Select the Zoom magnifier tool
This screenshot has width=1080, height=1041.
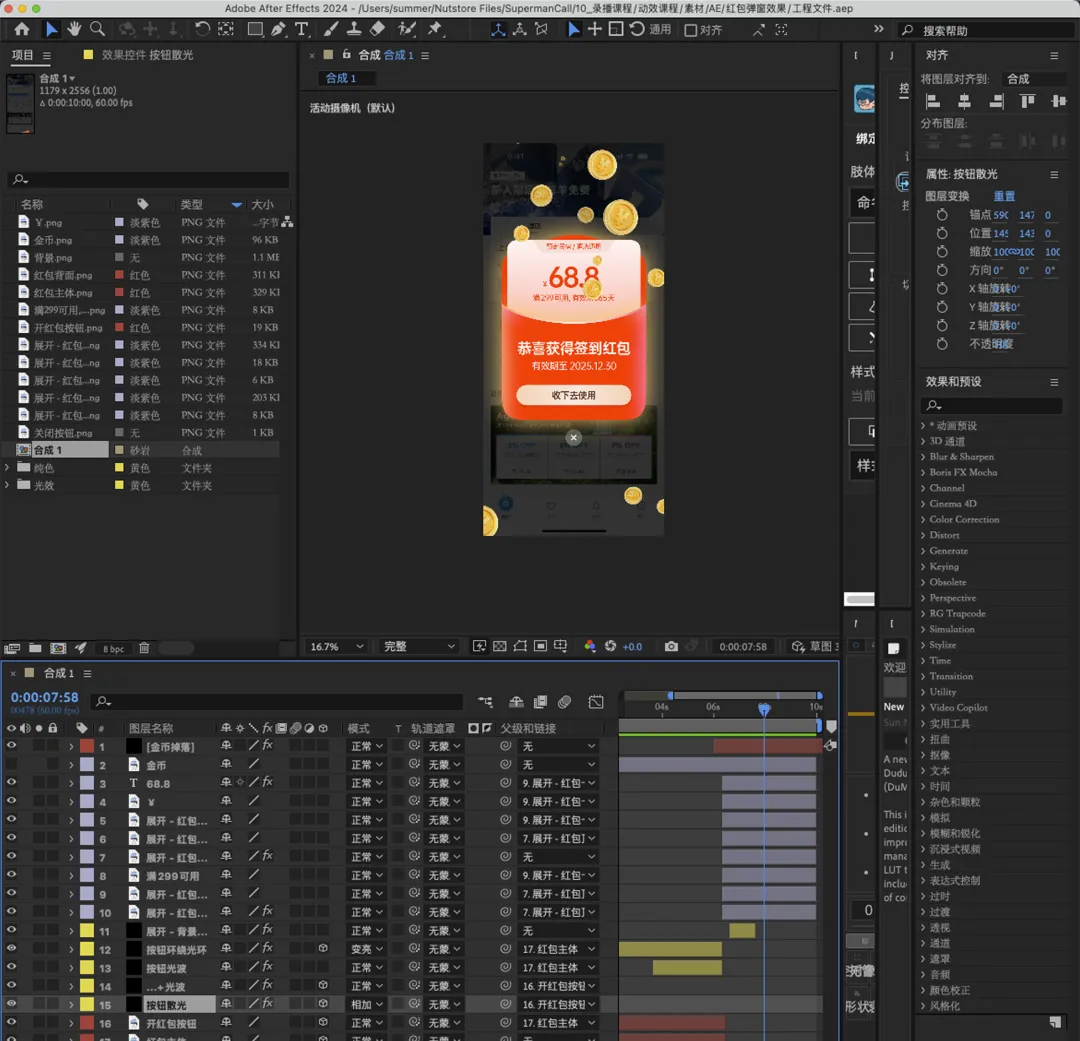click(97, 29)
